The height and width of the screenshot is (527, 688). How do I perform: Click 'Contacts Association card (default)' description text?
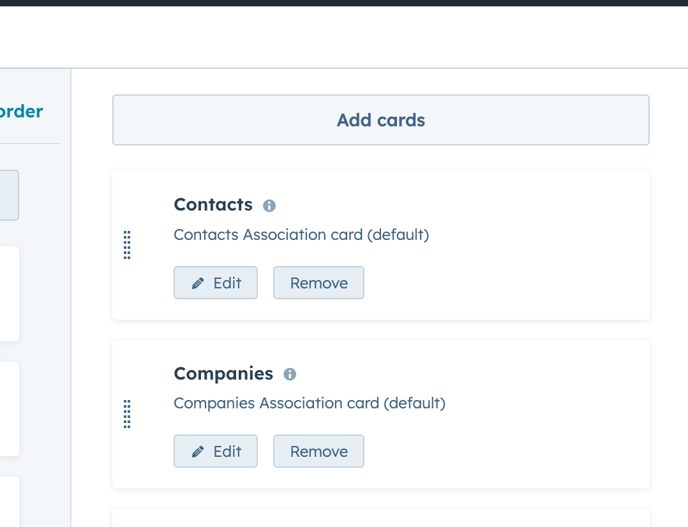(301, 235)
